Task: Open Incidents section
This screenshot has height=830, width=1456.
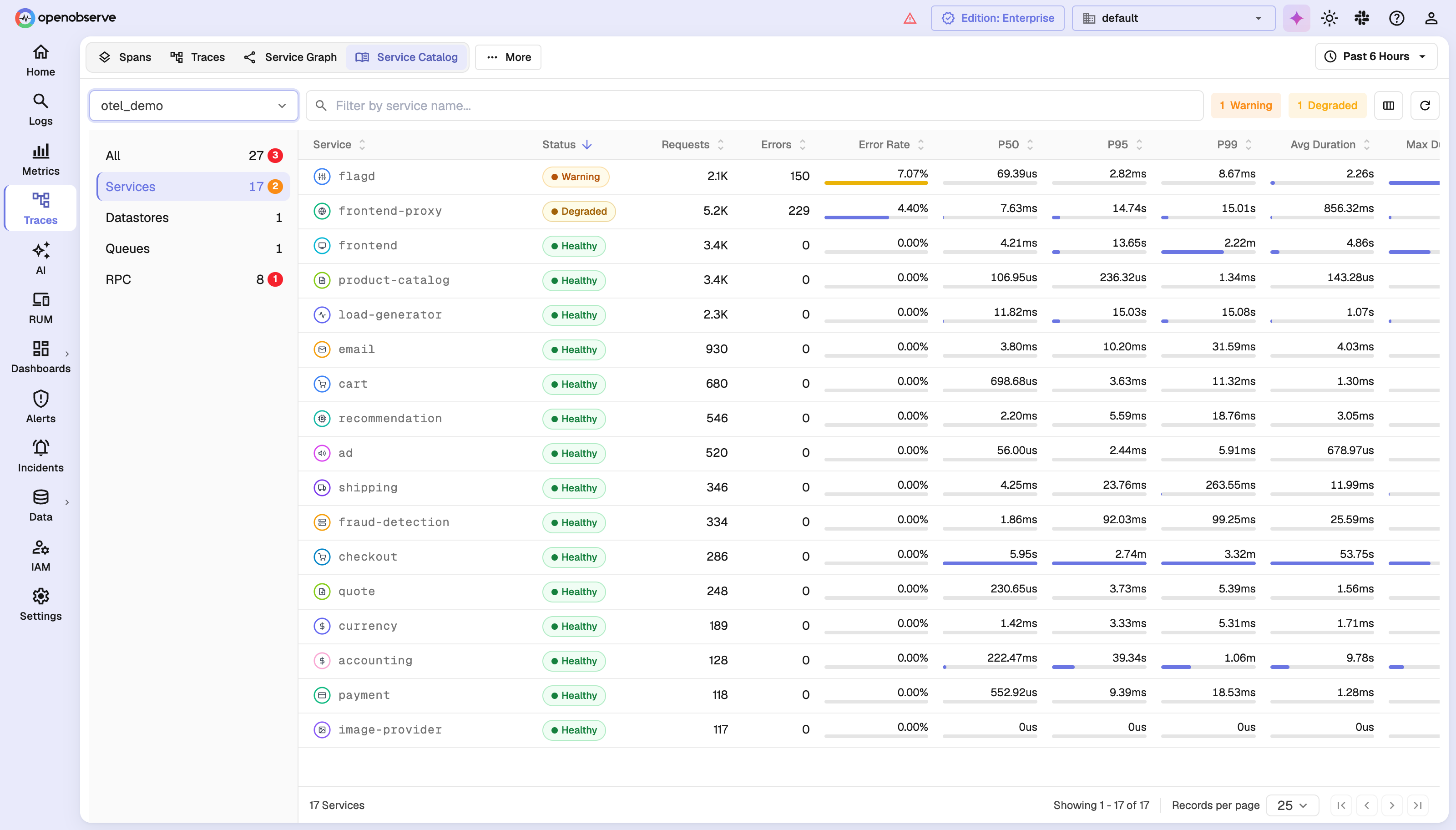Action: 40,456
